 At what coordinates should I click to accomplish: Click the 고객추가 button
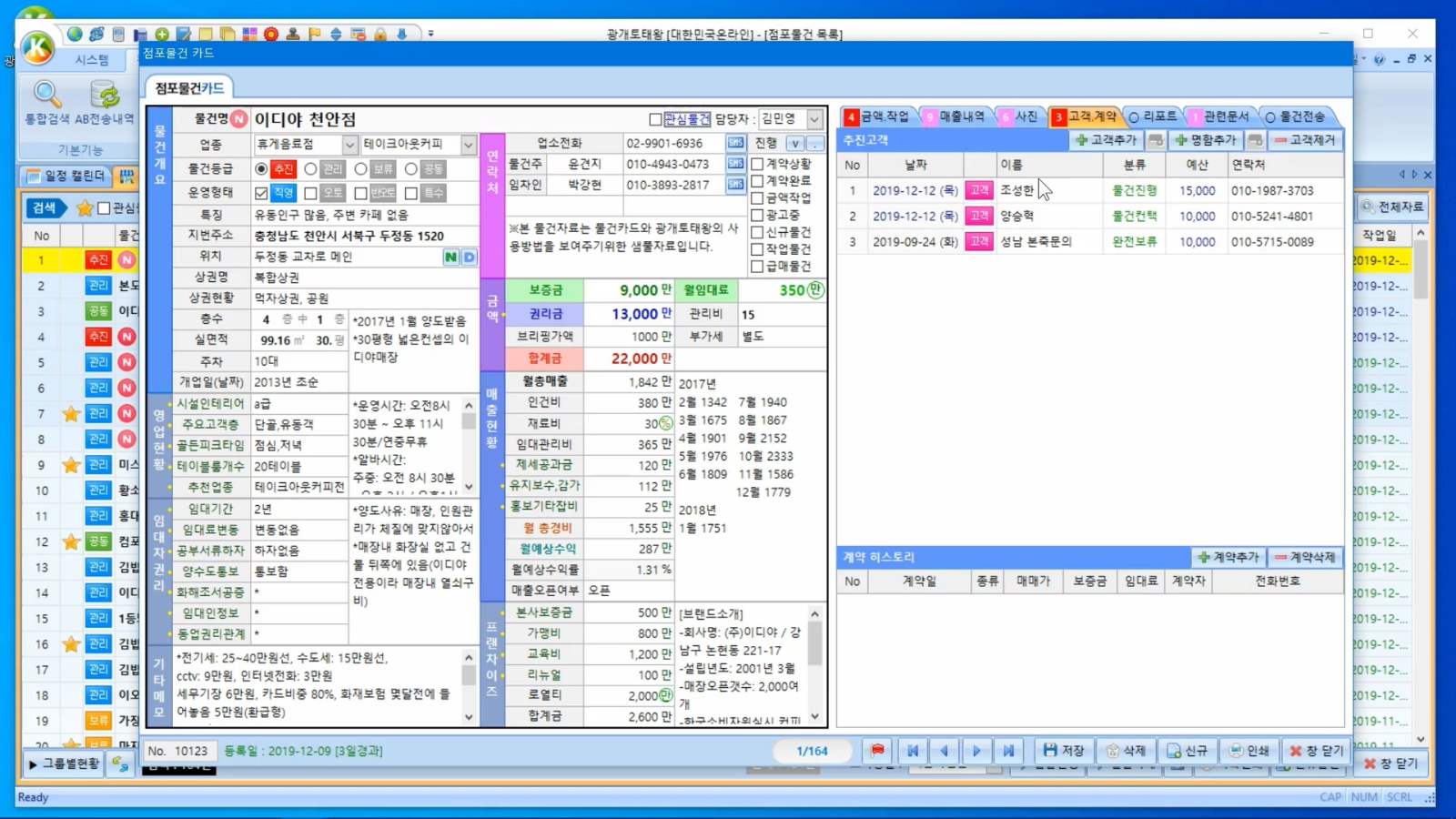1107,140
